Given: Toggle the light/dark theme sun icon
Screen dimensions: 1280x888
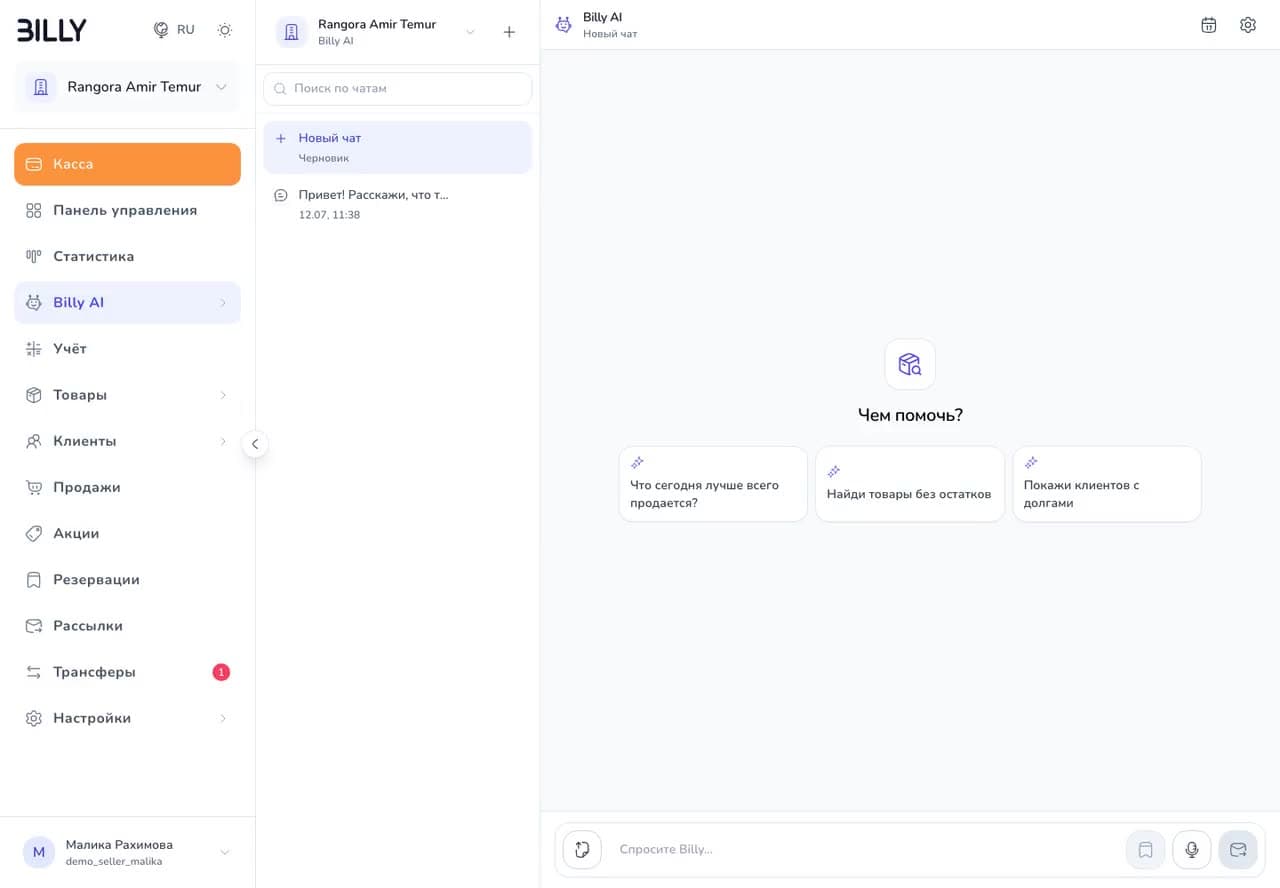Looking at the screenshot, I should (225, 30).
